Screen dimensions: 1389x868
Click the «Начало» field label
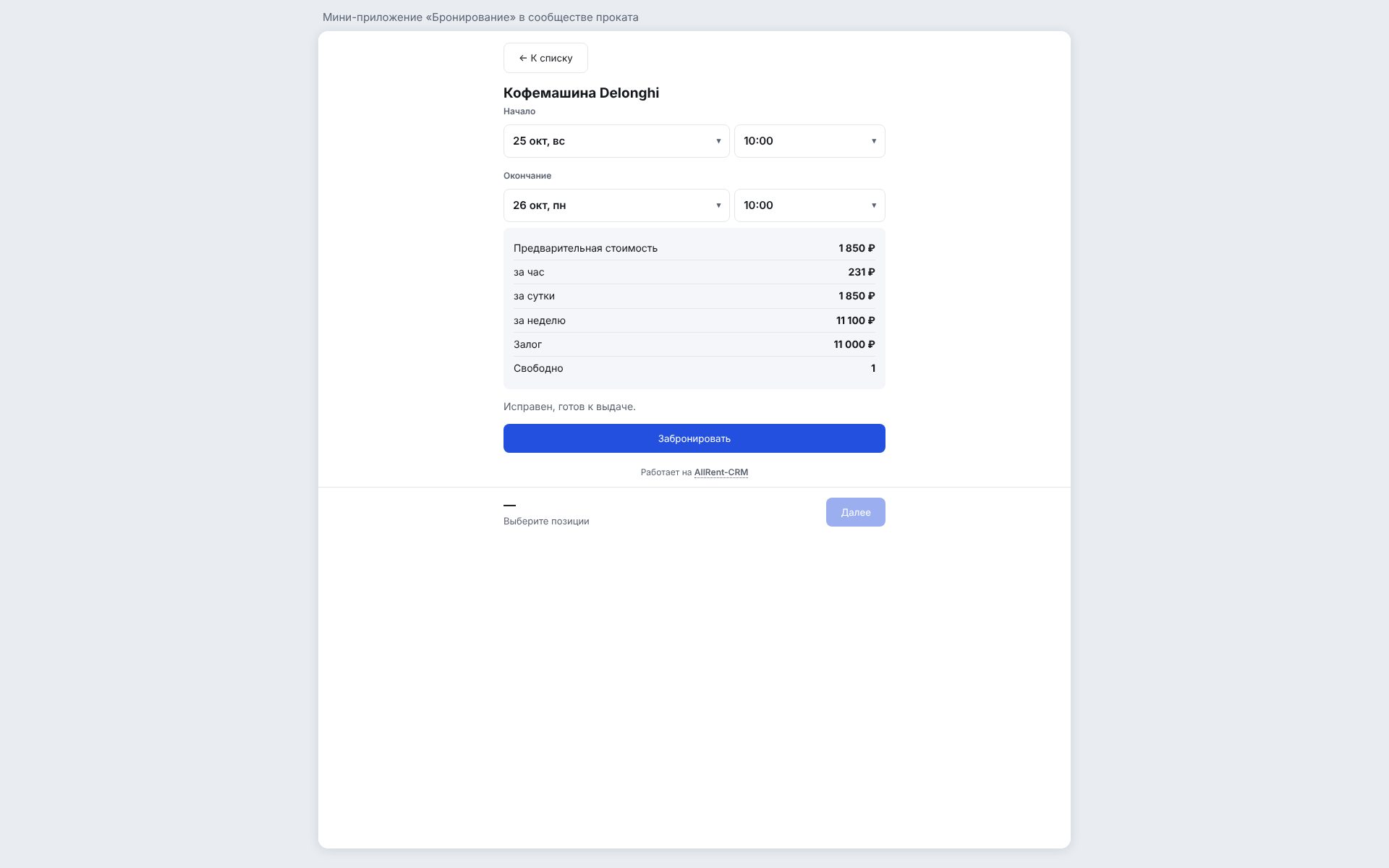click(x=519, y=111)
